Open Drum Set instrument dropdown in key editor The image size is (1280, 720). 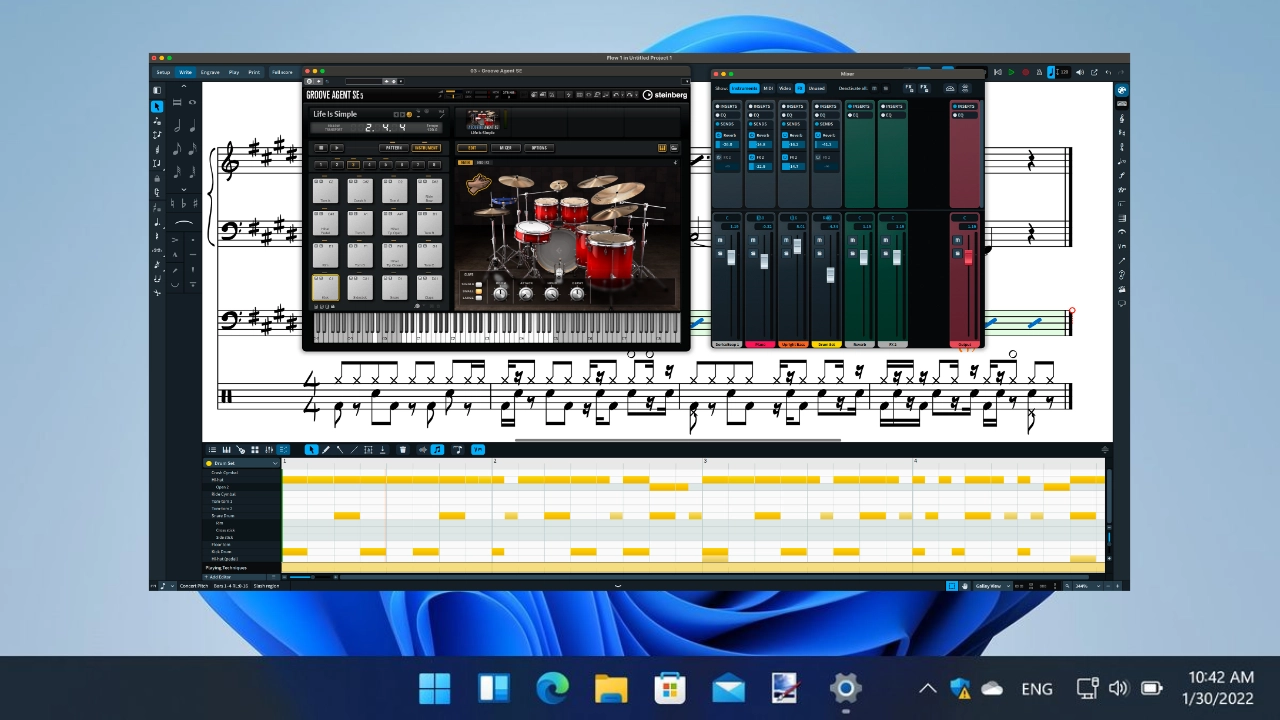(241, 464)
